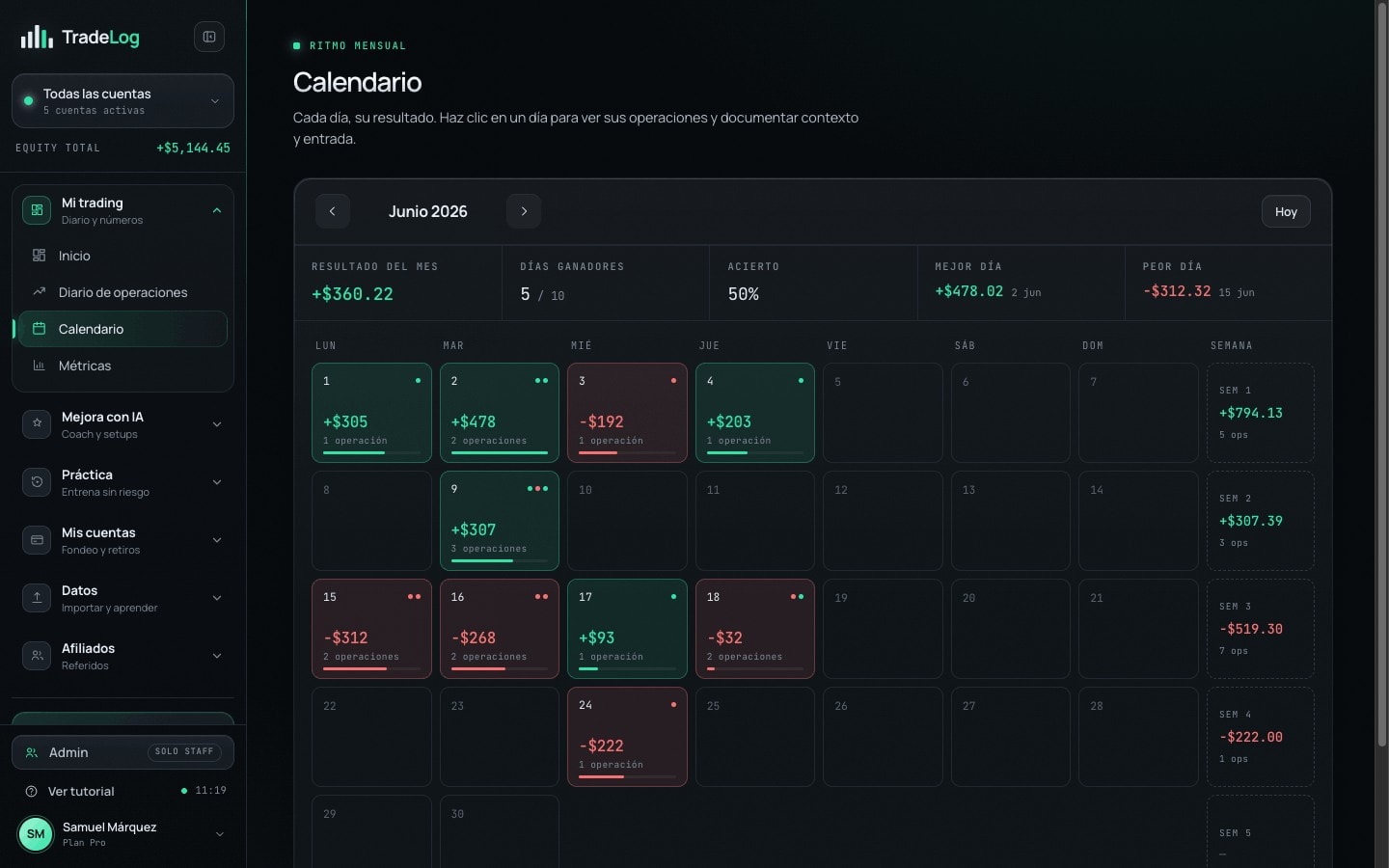
Task: Collapse the sidebar with the panel icon
Action: (209, 37)
